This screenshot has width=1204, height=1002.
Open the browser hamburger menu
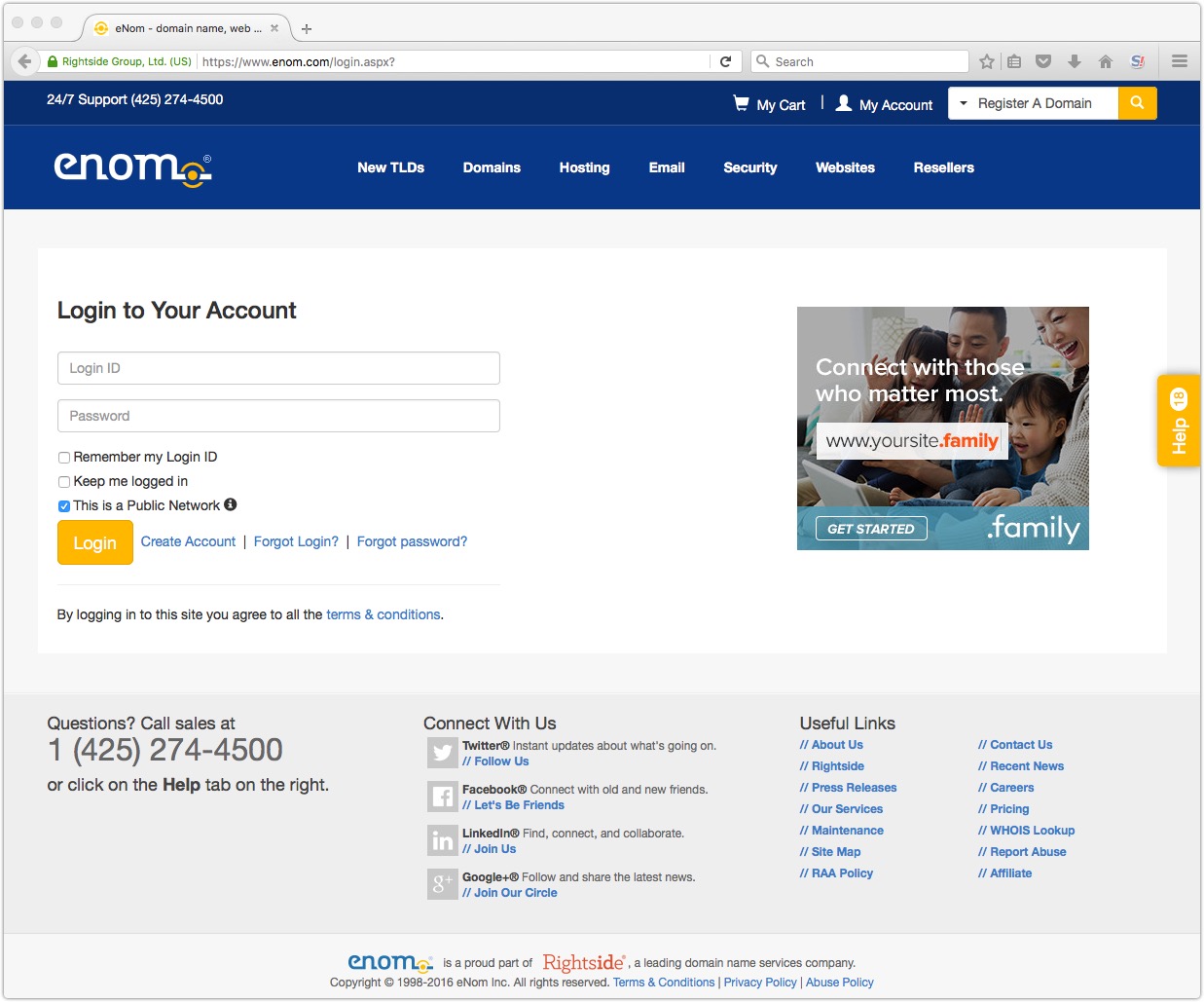click(x=1180, y=61)
